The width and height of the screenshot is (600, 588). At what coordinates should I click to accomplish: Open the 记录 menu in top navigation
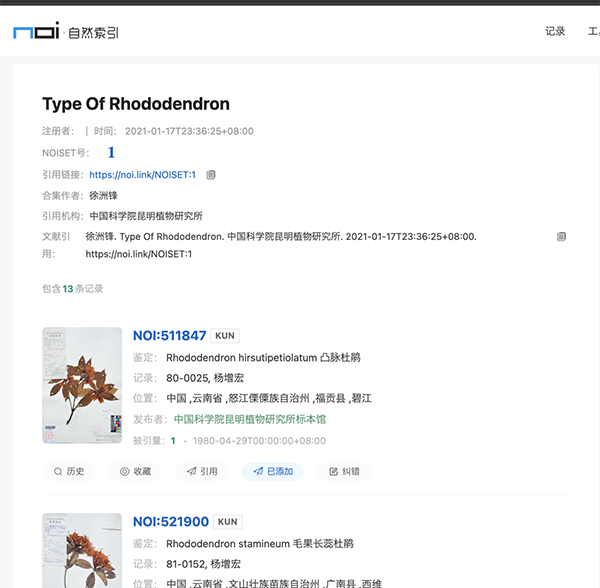point(555,31)
